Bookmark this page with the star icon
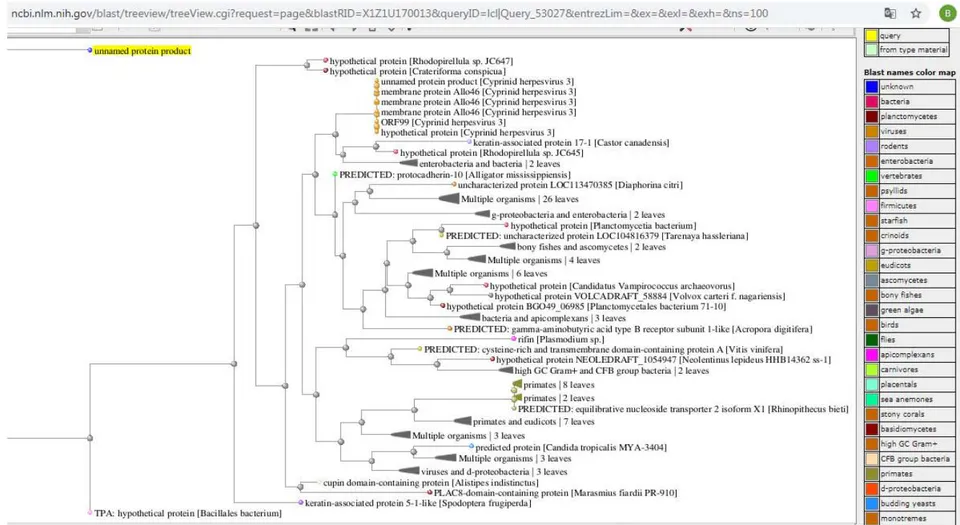This screenshot has width=960, height=525. coord(916,13)
